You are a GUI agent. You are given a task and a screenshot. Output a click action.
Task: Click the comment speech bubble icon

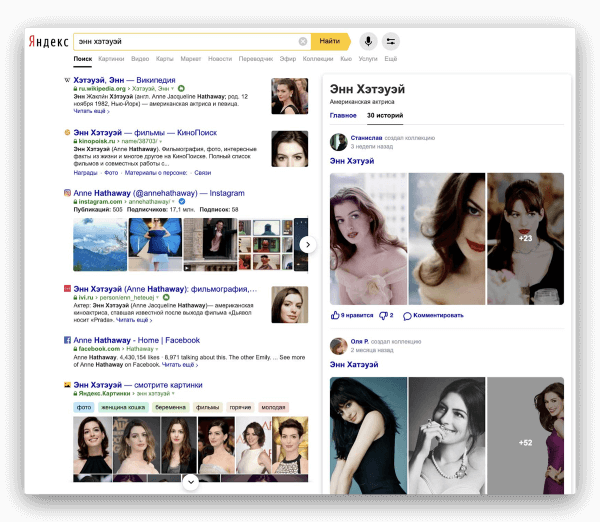click(407, 315)
